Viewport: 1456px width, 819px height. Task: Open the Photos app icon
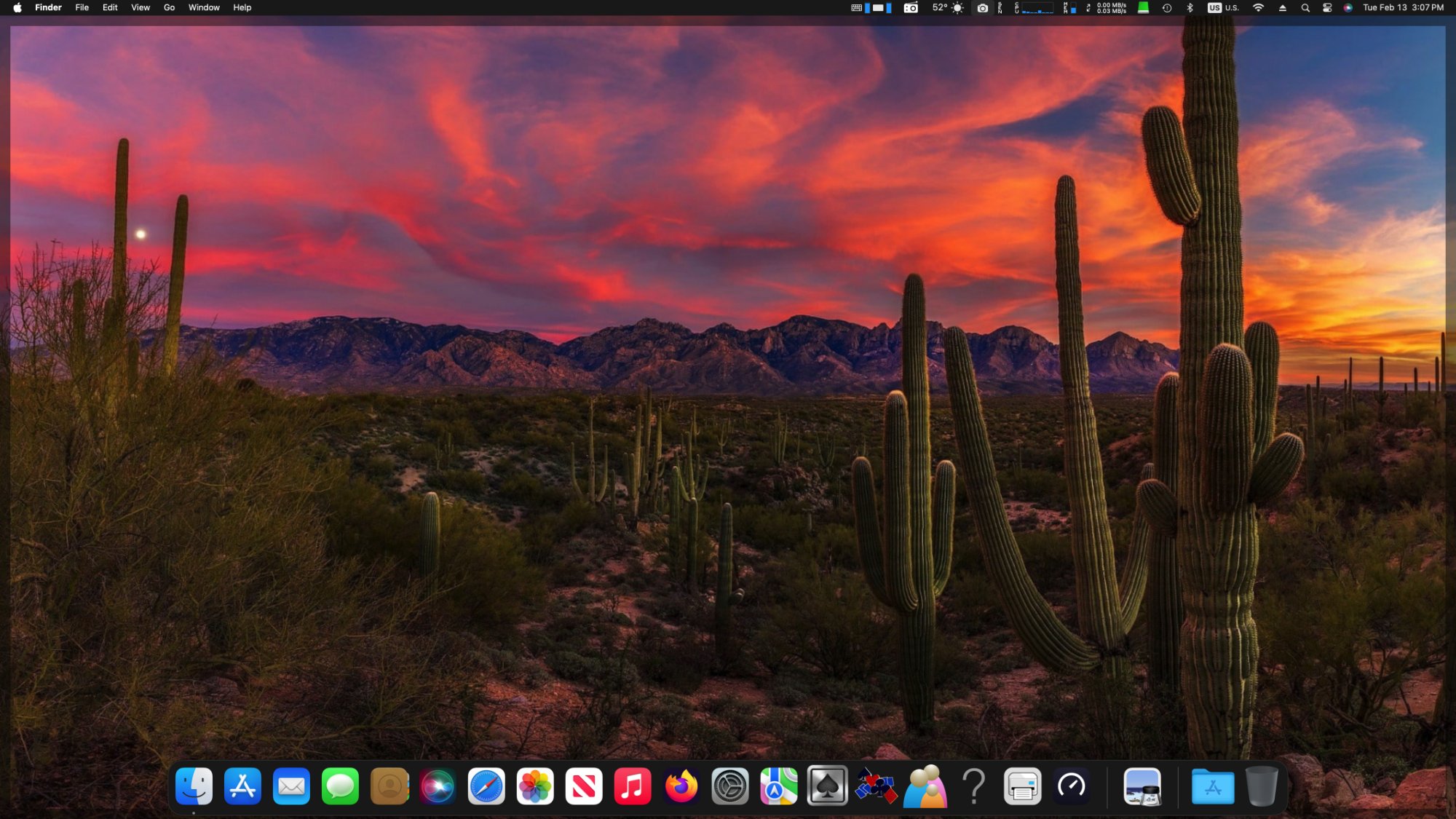(x=535, y=786)
